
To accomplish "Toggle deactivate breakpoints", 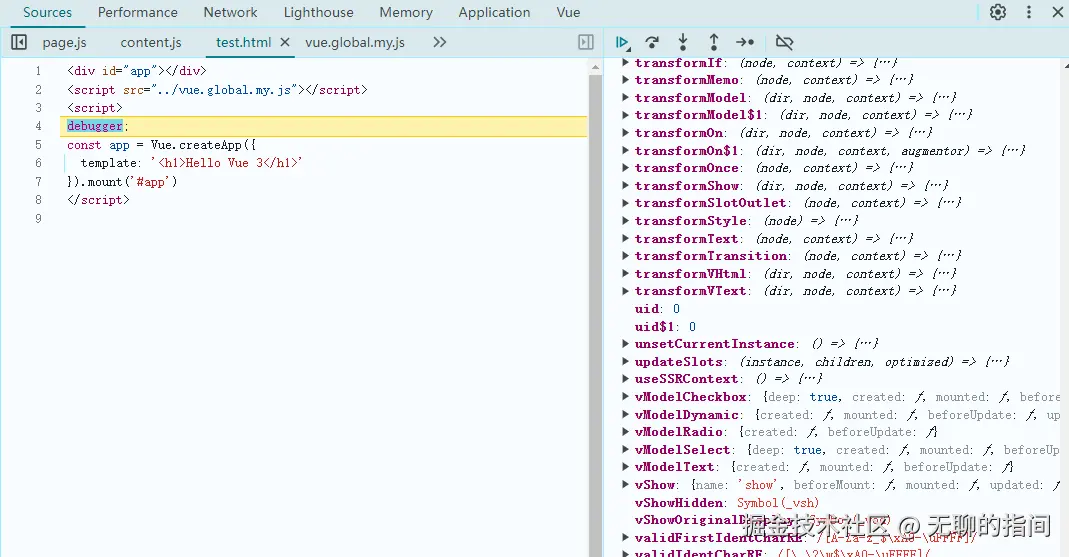I will click(x=784, y=42).
